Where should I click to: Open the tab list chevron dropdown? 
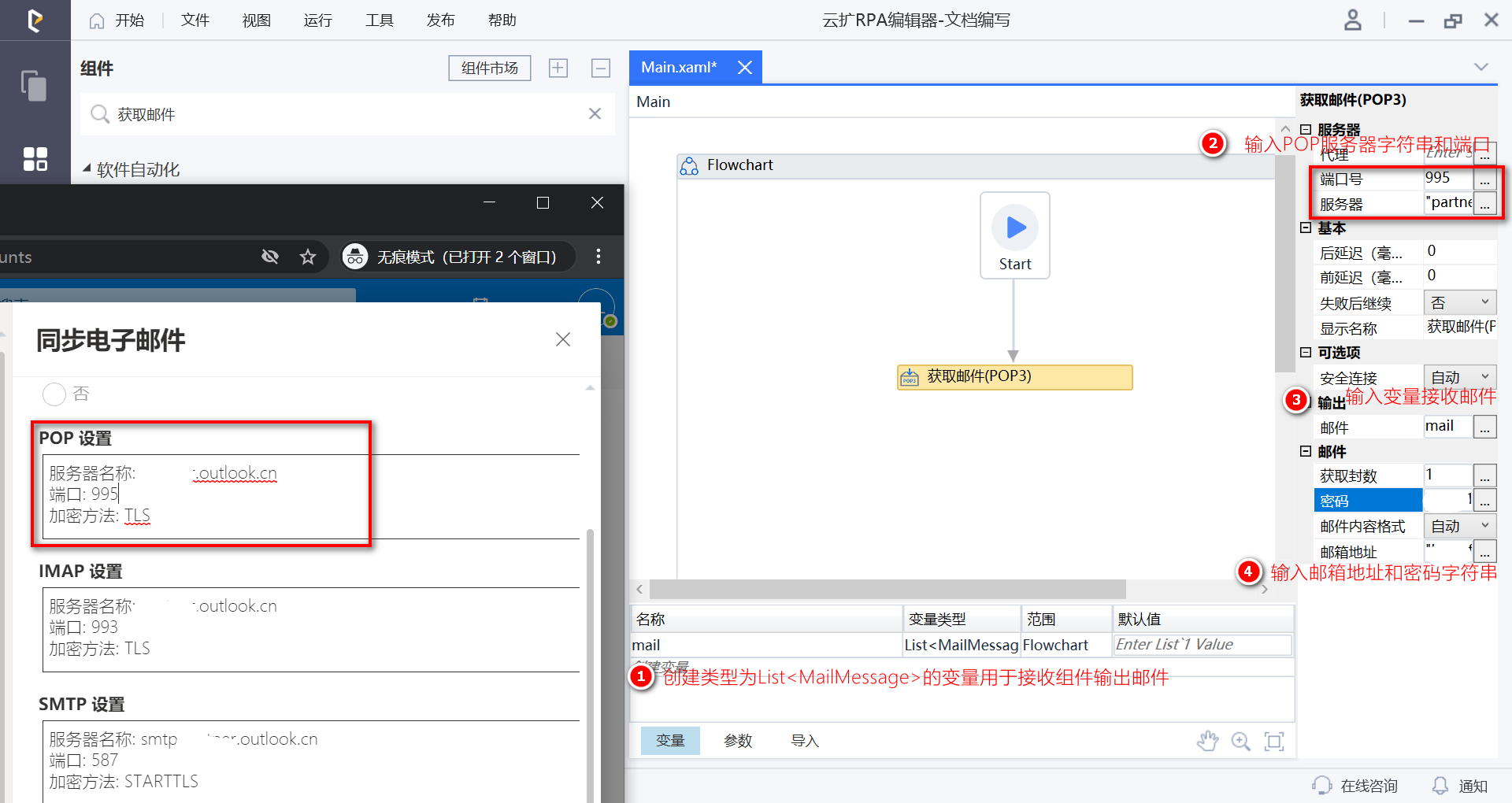[1481, 67]
